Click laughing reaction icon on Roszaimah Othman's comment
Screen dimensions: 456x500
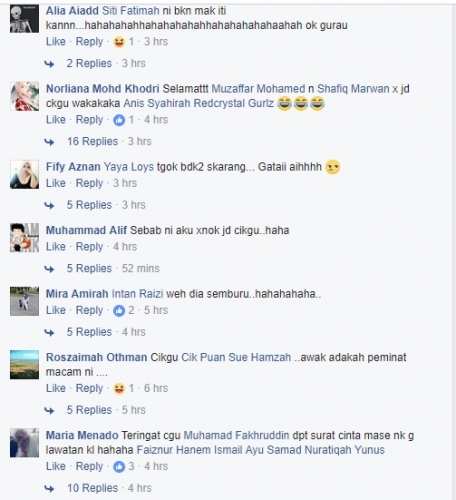point(119,389)
